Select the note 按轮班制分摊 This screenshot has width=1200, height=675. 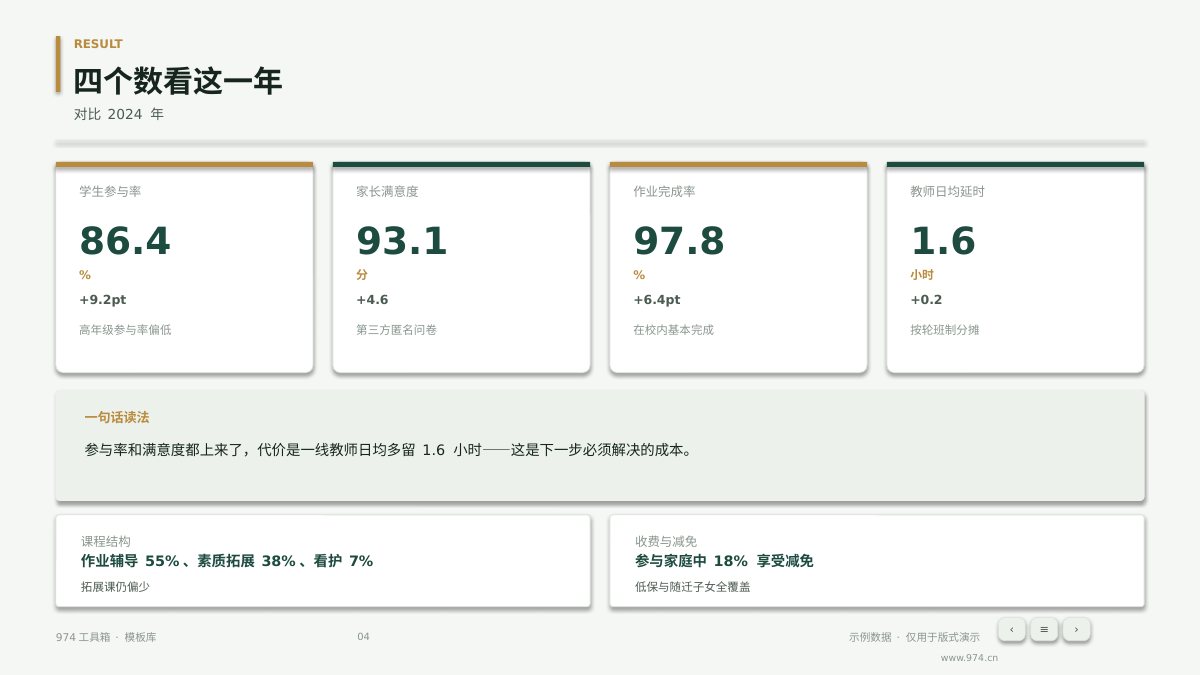944,330
